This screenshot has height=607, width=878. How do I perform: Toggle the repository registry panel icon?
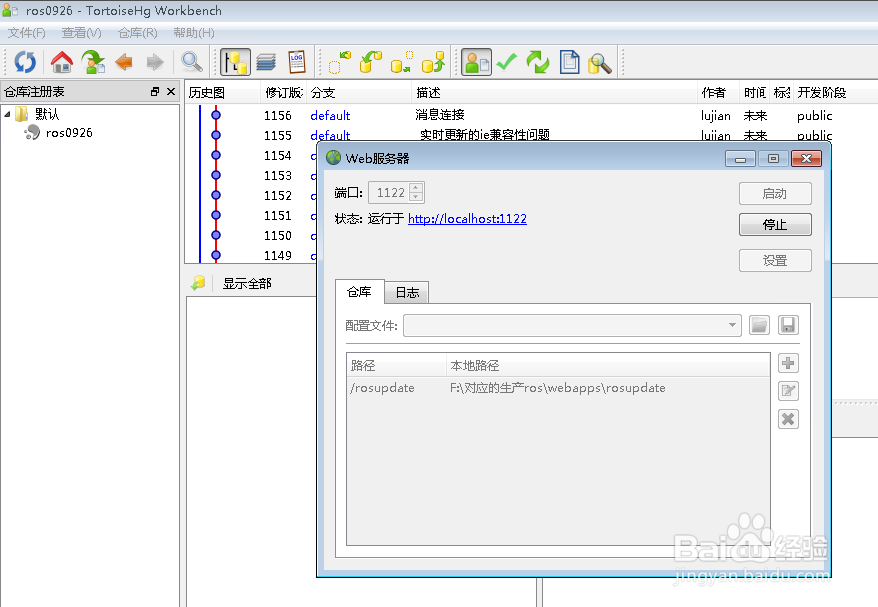(235, 62)
